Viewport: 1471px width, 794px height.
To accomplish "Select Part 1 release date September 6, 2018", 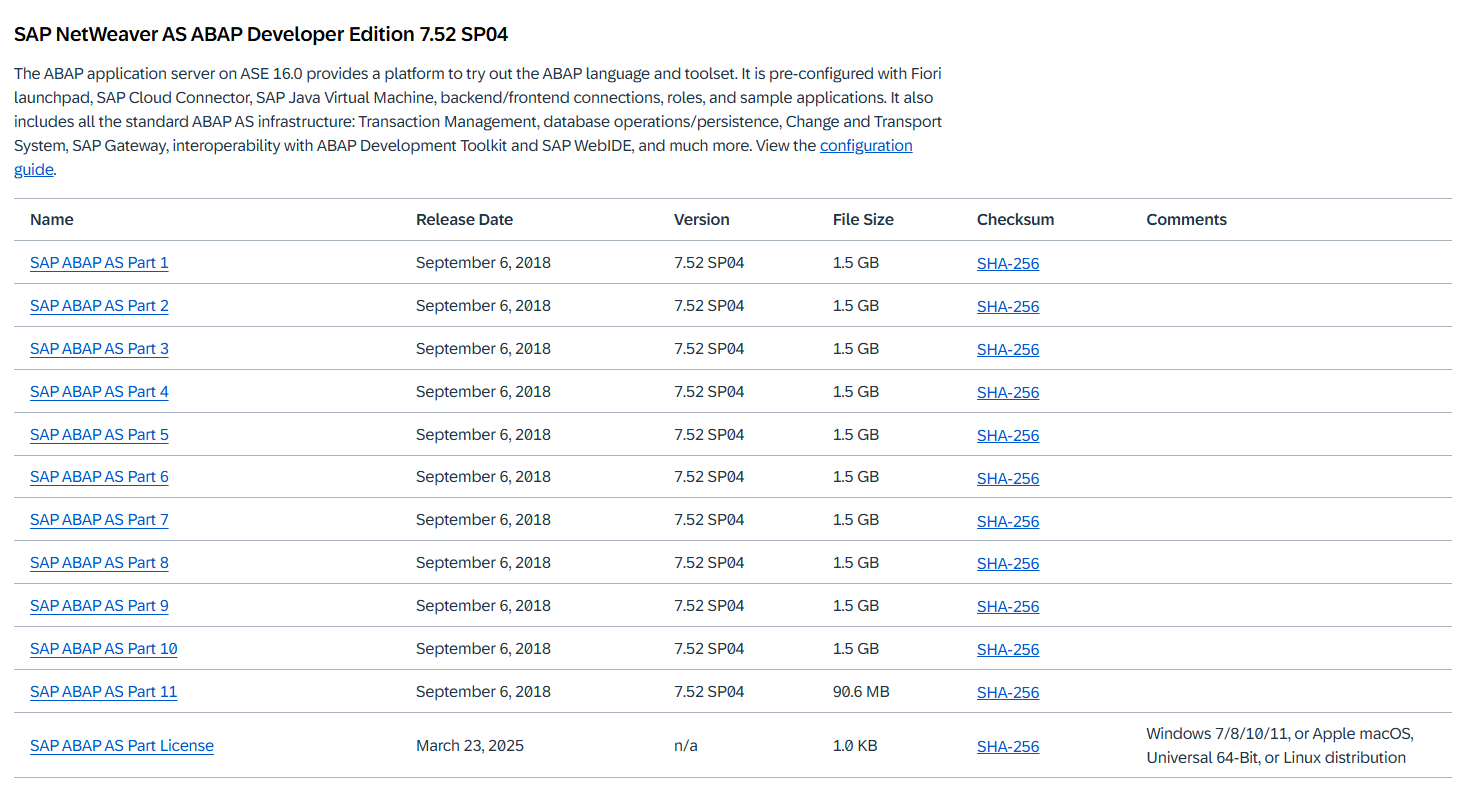I will [483, 263].
